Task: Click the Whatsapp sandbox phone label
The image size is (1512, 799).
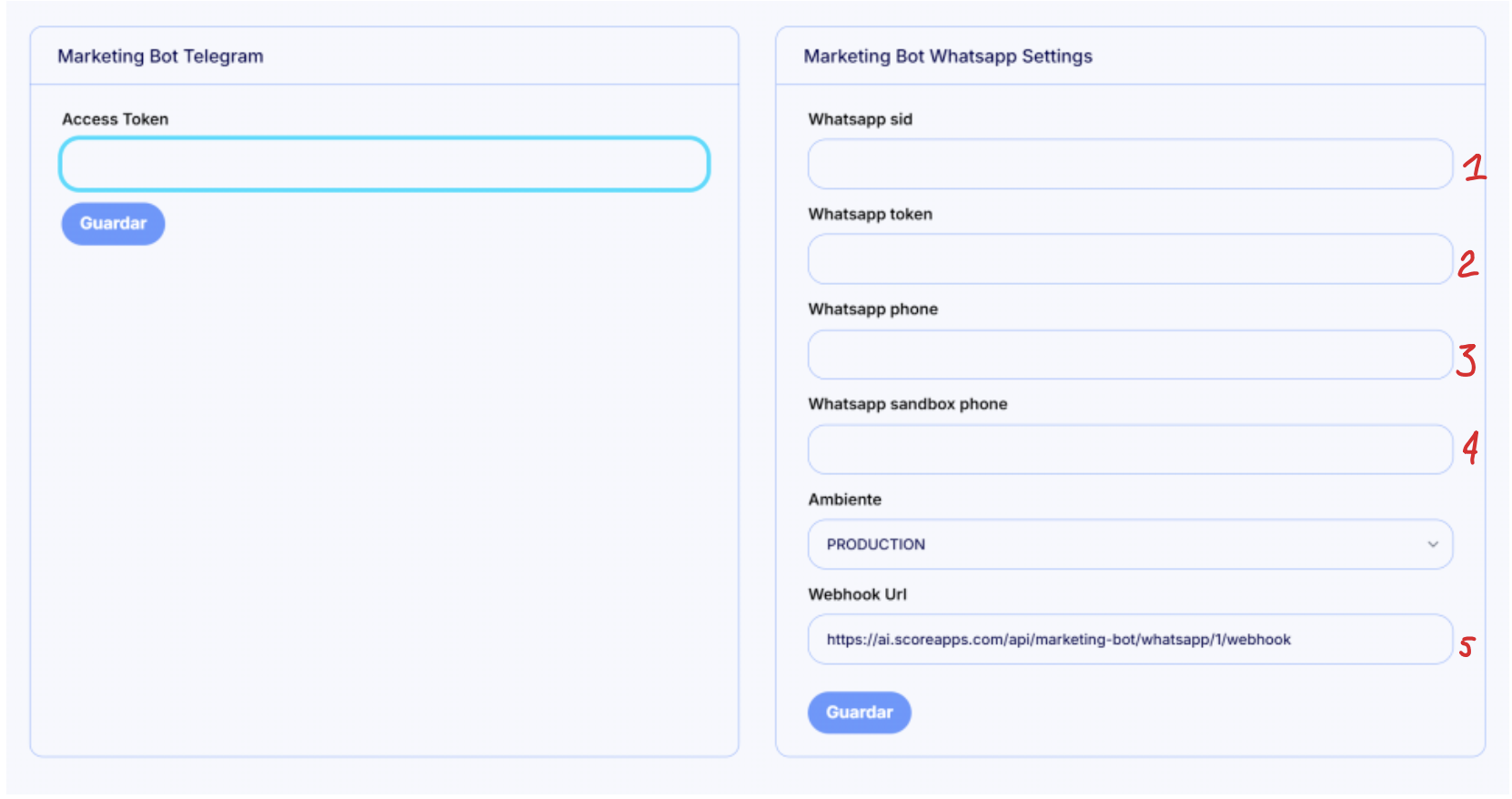Action: (x=907, y=404)
